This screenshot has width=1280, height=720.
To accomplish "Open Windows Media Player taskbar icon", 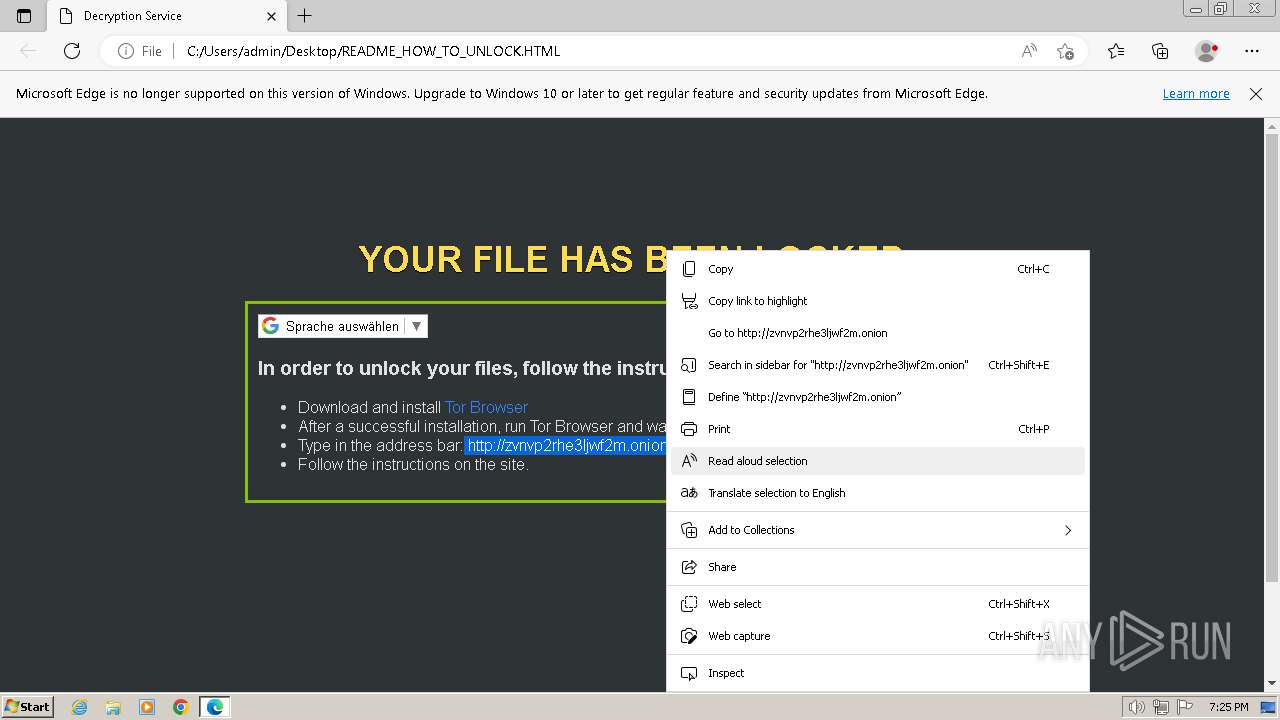I will click(x=147, y=707).
